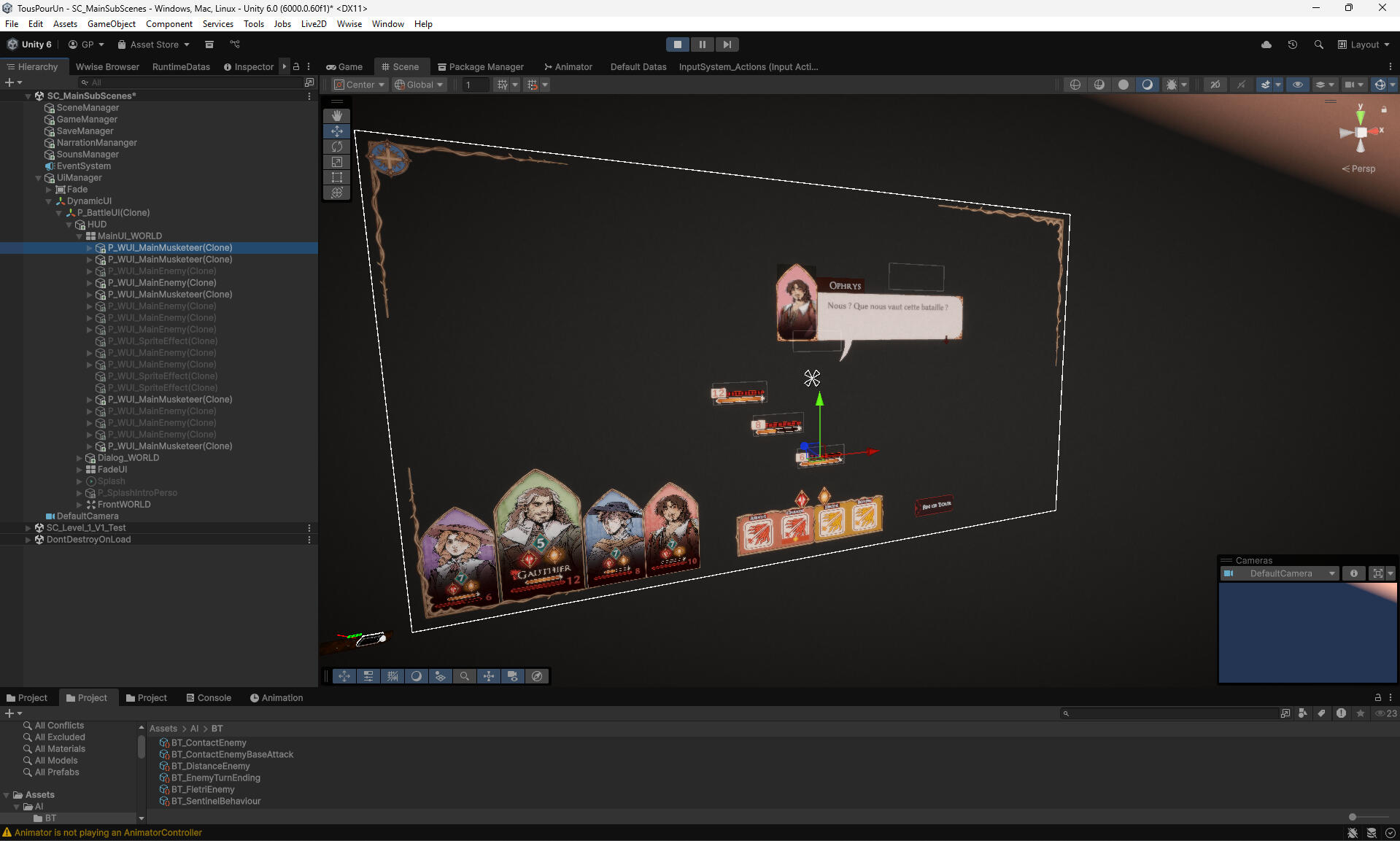Click the Step frame button
Image resolution: width=1400 pixels, height=841 pixels.
point(727,44)
